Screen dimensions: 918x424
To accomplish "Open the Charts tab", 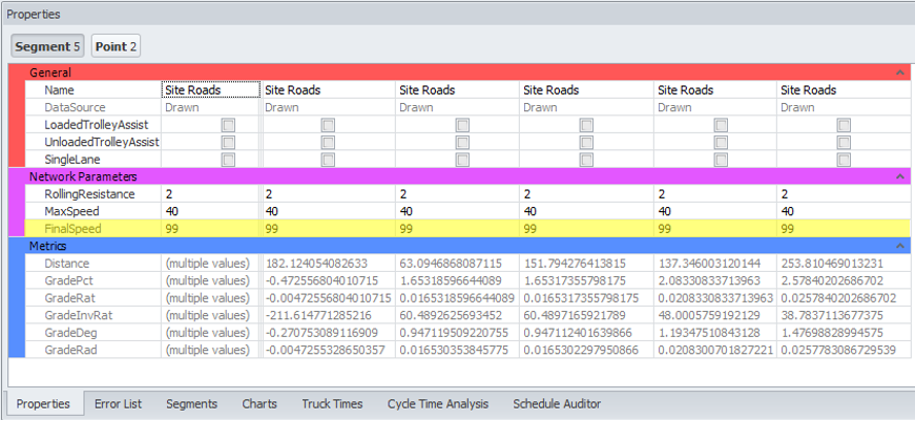I will 259,404.
